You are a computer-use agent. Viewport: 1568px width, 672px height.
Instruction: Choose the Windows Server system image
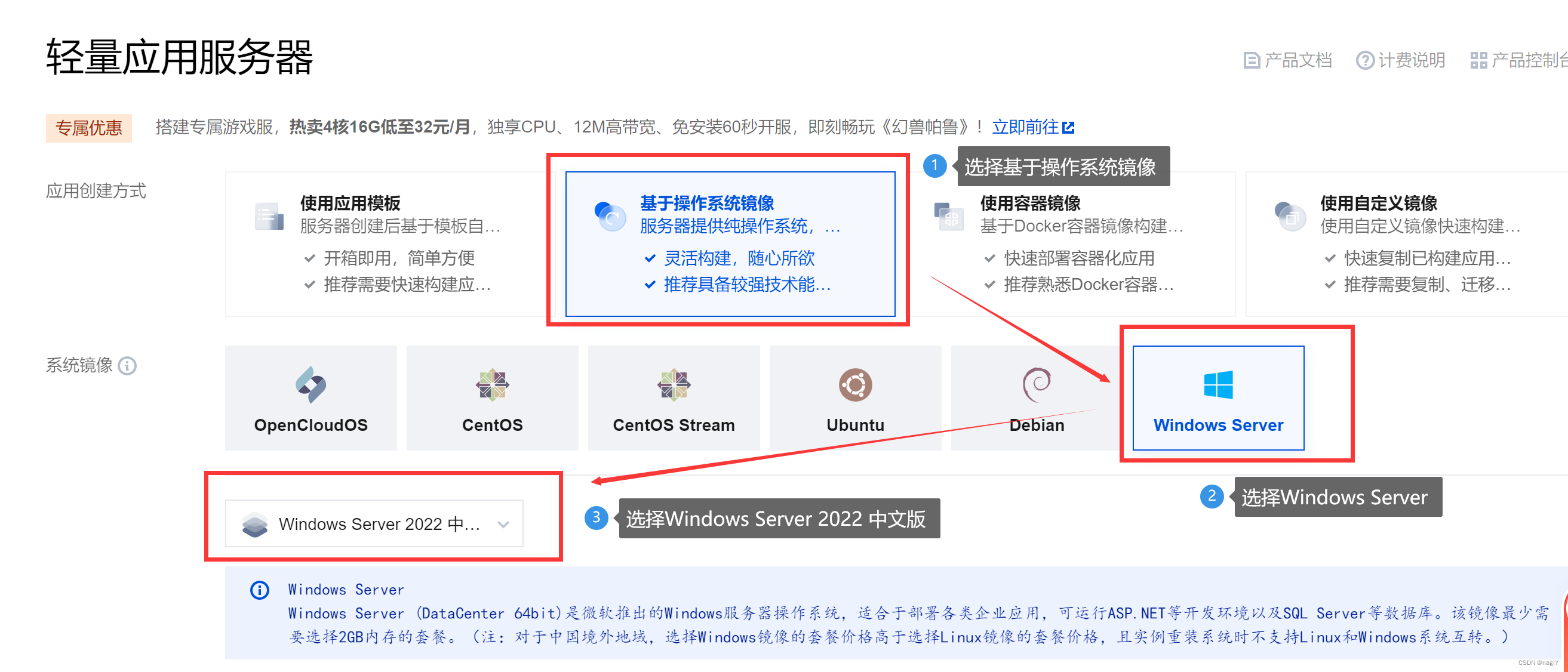(x=1218, y=397)
